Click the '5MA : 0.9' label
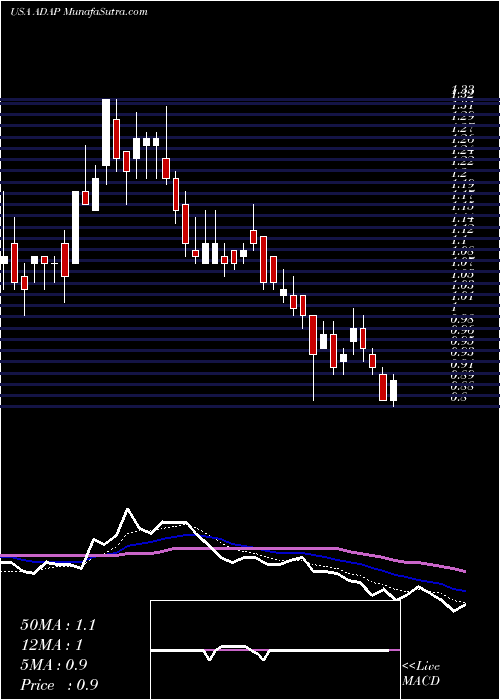 point(54,665)
